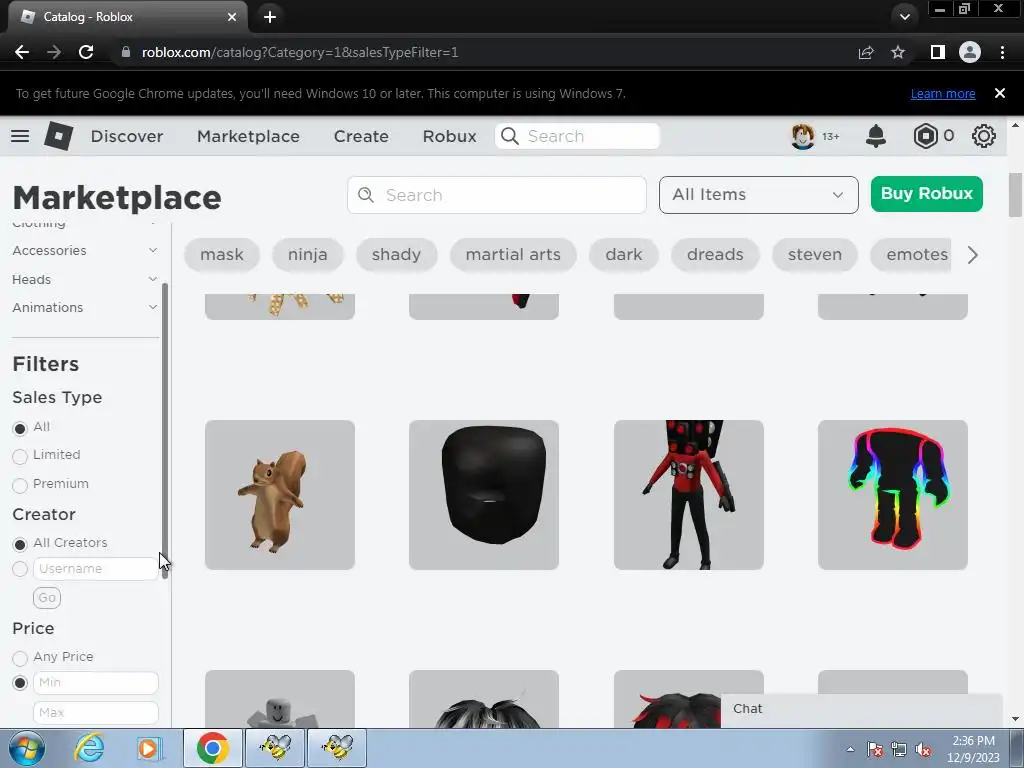Open the settings gear icon
1024x768 pixels.
point(984,136)
